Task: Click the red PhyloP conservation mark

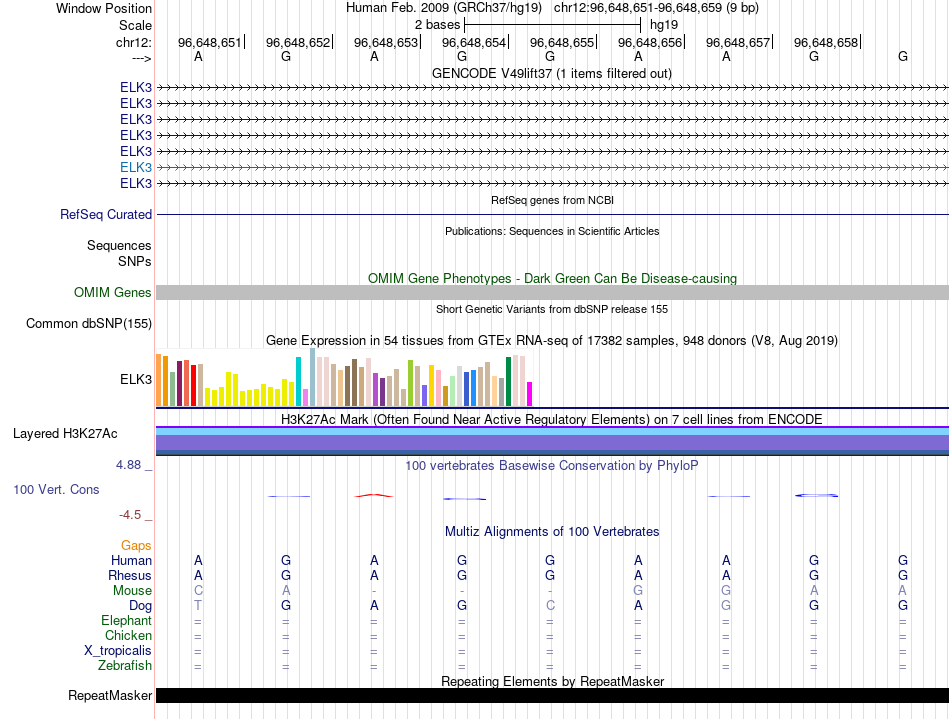Action: pos(373,495)
